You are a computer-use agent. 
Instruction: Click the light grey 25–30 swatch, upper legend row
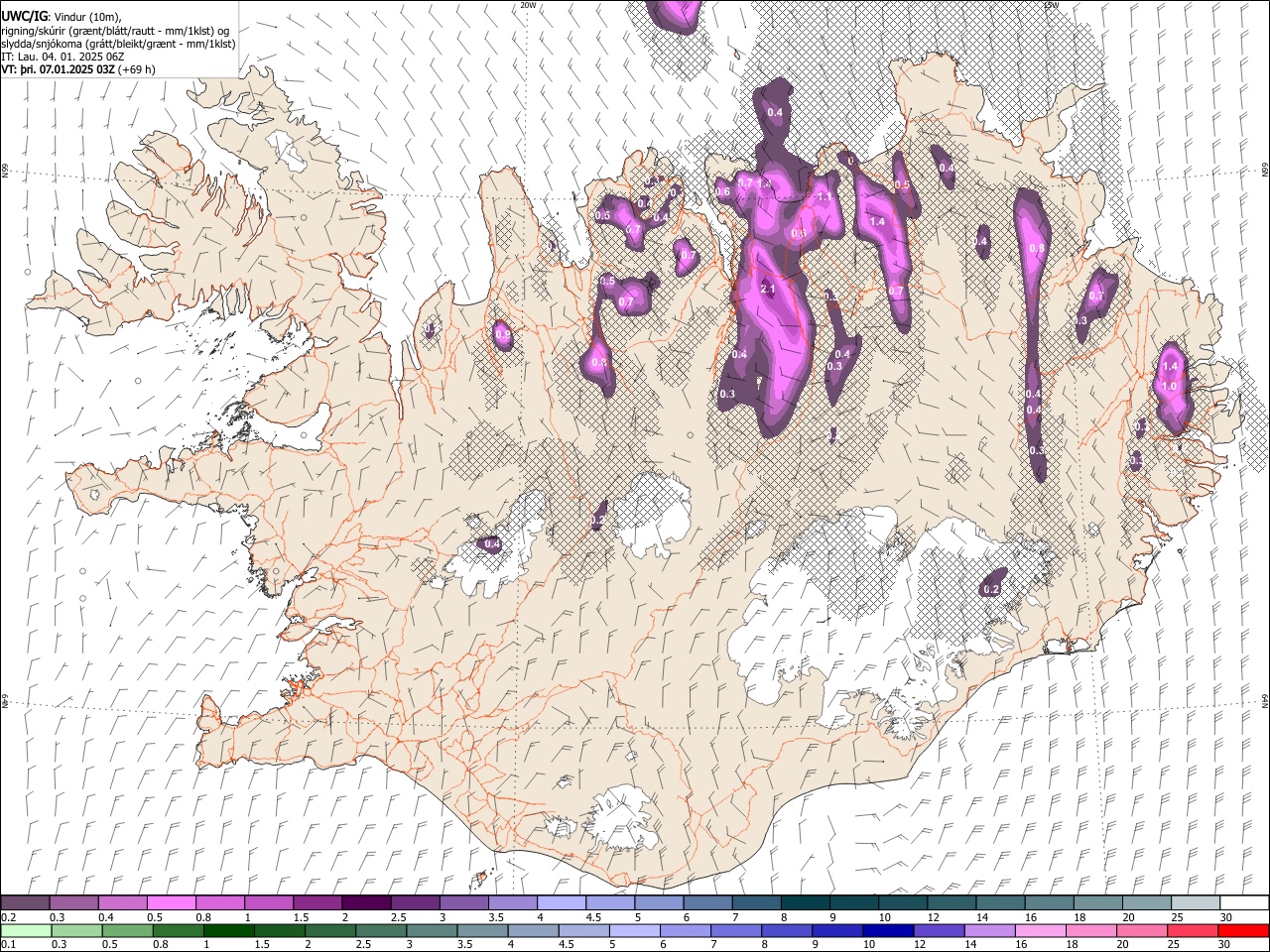pos(1195,903)
